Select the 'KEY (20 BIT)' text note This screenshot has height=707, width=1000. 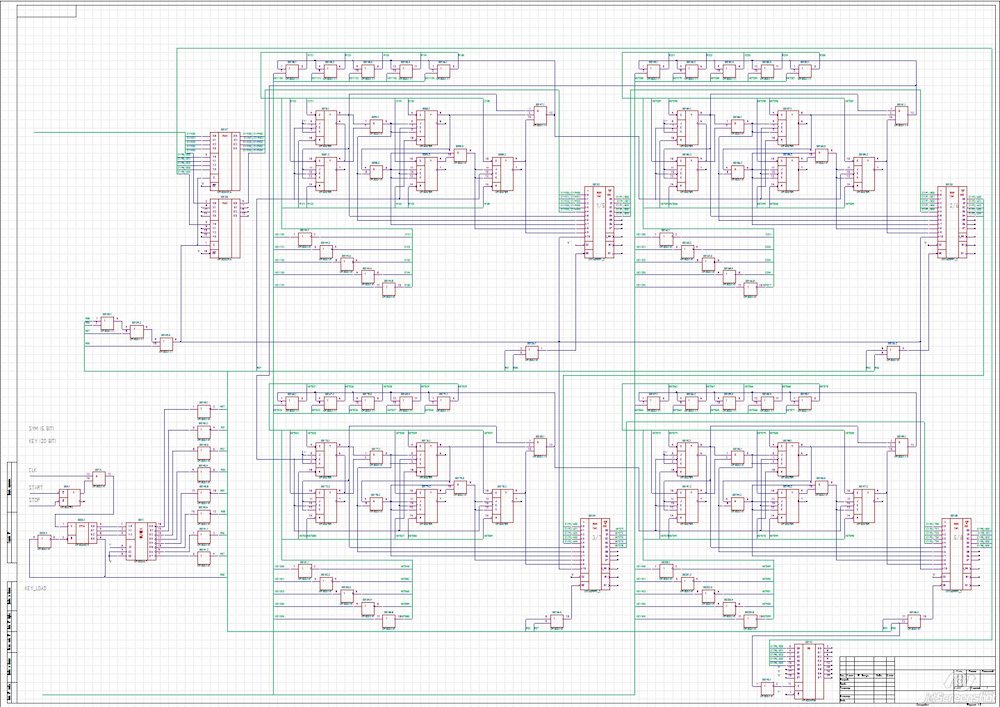pos(45,440)
